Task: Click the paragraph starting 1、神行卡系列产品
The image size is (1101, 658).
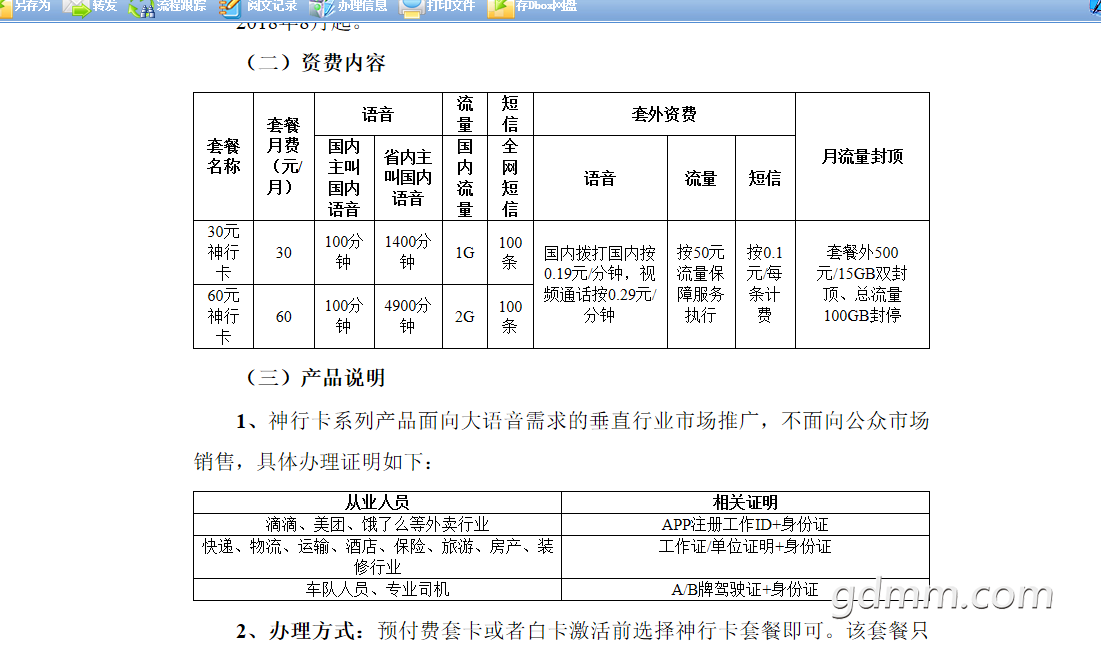Action: coord(562,441)
